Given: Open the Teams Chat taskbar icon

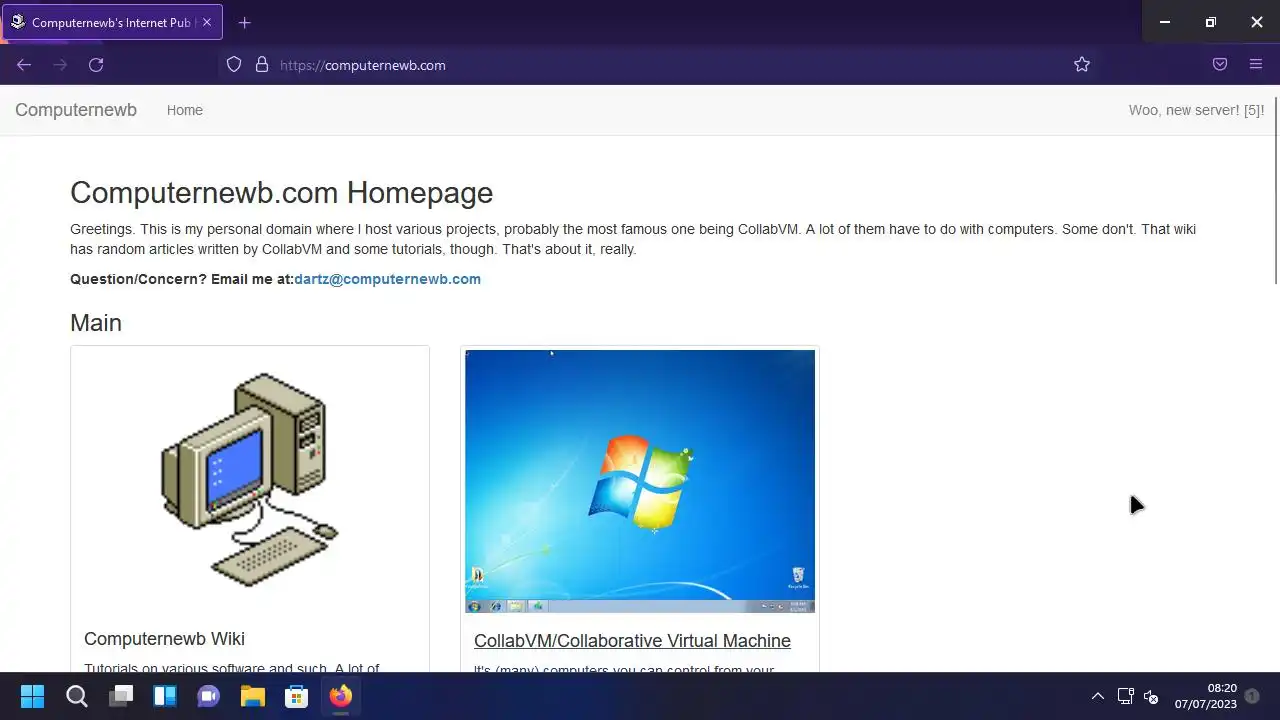Looking at the screenshot, I should point(209,696).
